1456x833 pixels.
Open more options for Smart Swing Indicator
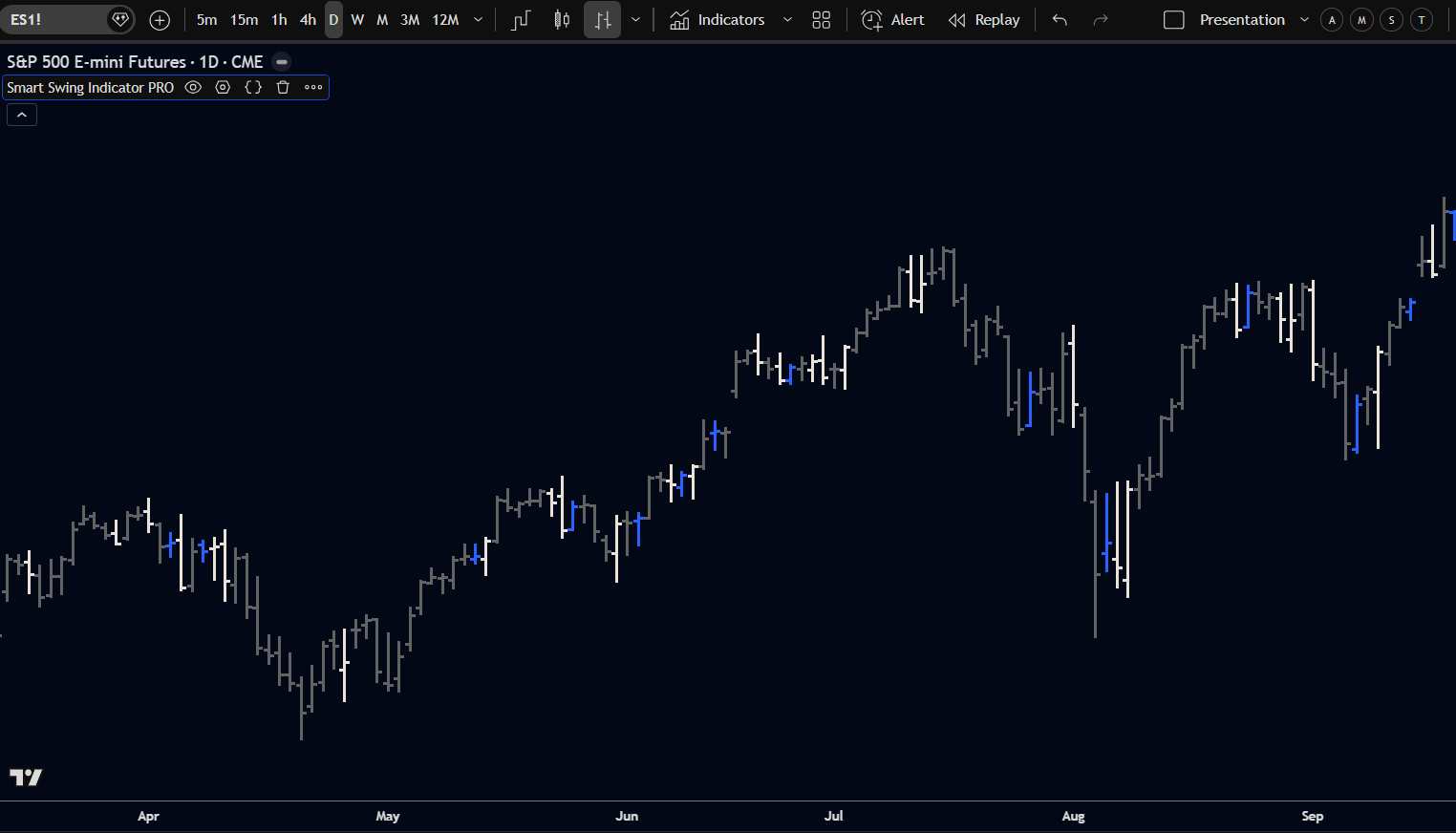313,87
